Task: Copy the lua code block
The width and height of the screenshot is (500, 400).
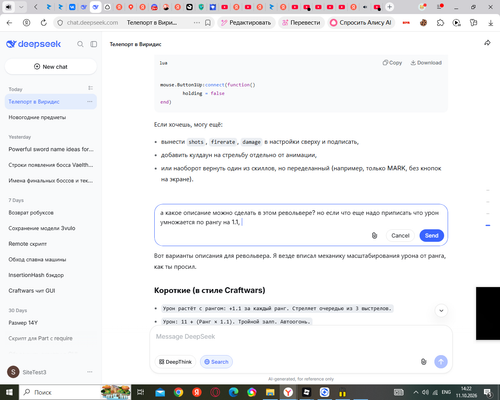Action: point(392,63)
